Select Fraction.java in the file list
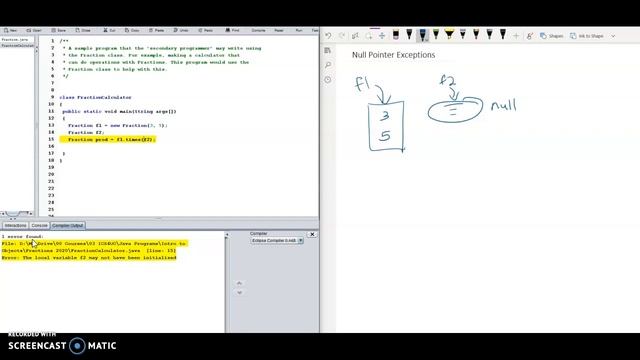The image size is (640, 360). click(x=15, y=40)
